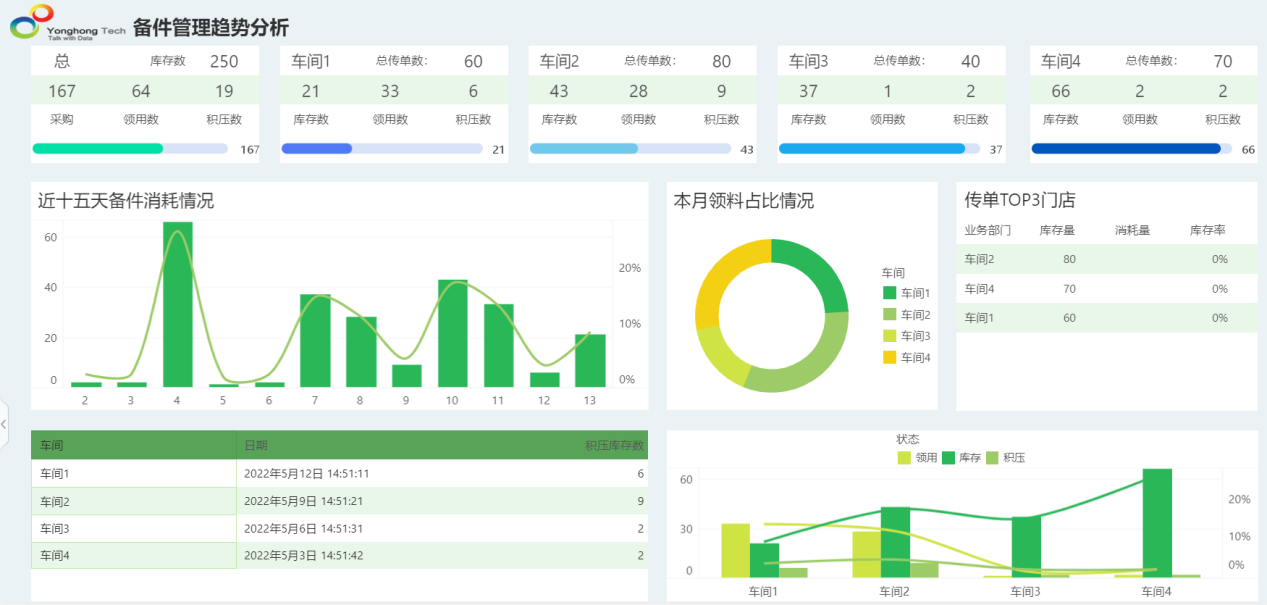Image resolution: width=1267 pixels, height=605 pixels.
Task: Click the 近十五天备件消耗情况 chart title
Action: coord(126,200)
